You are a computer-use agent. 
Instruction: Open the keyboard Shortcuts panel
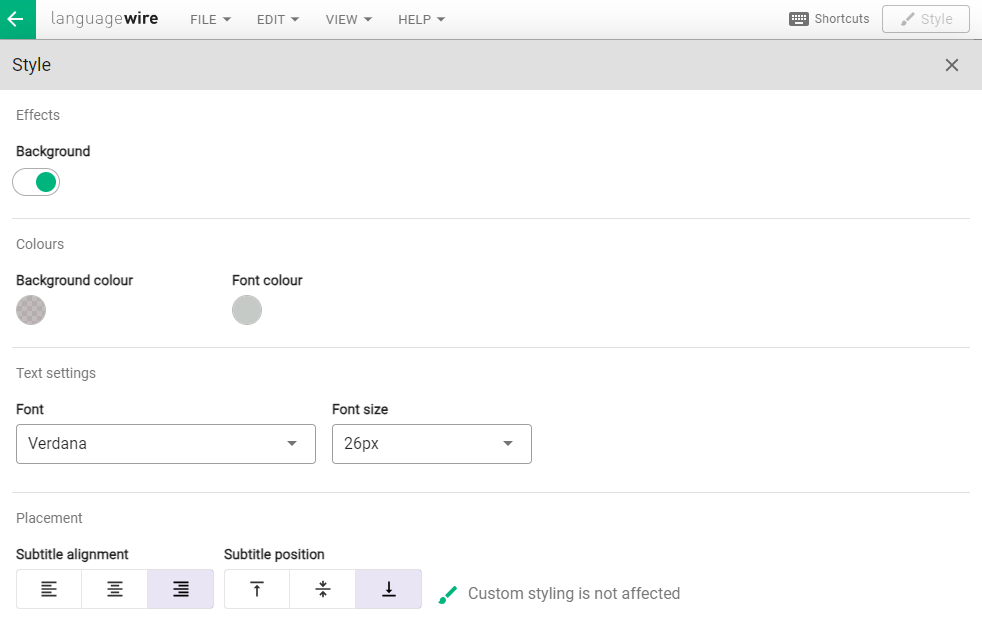point(828,19)
